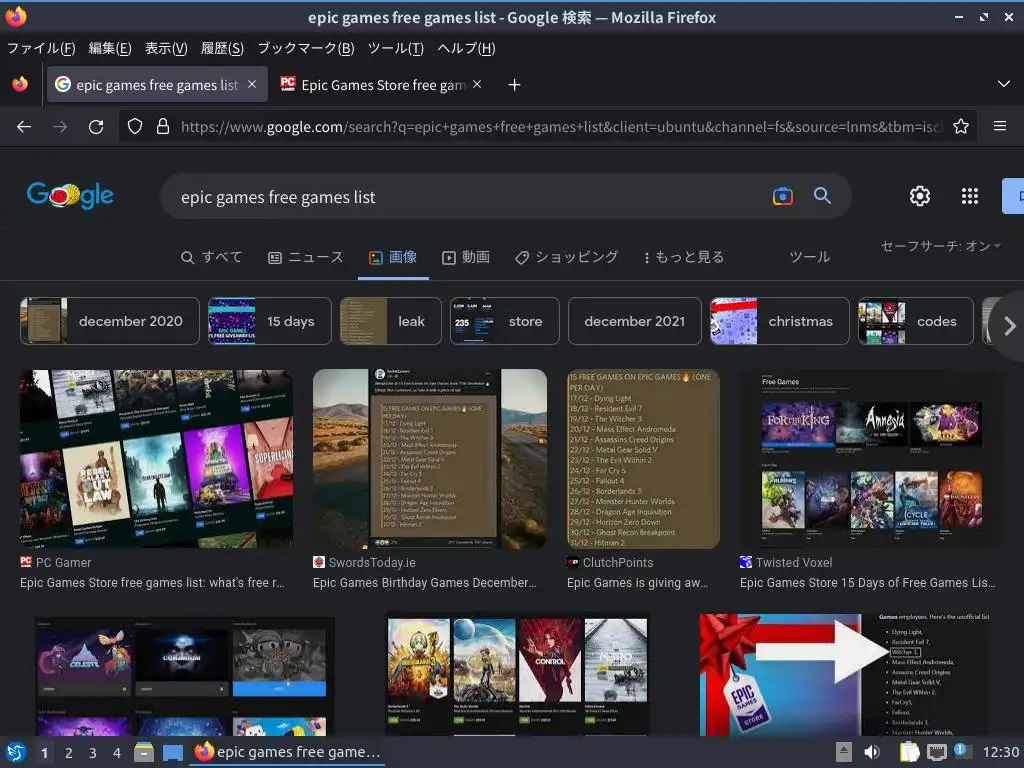Screen dimensions: 1024x768
Task: Click the forward navigation arrow
Action: click(60, 127)
